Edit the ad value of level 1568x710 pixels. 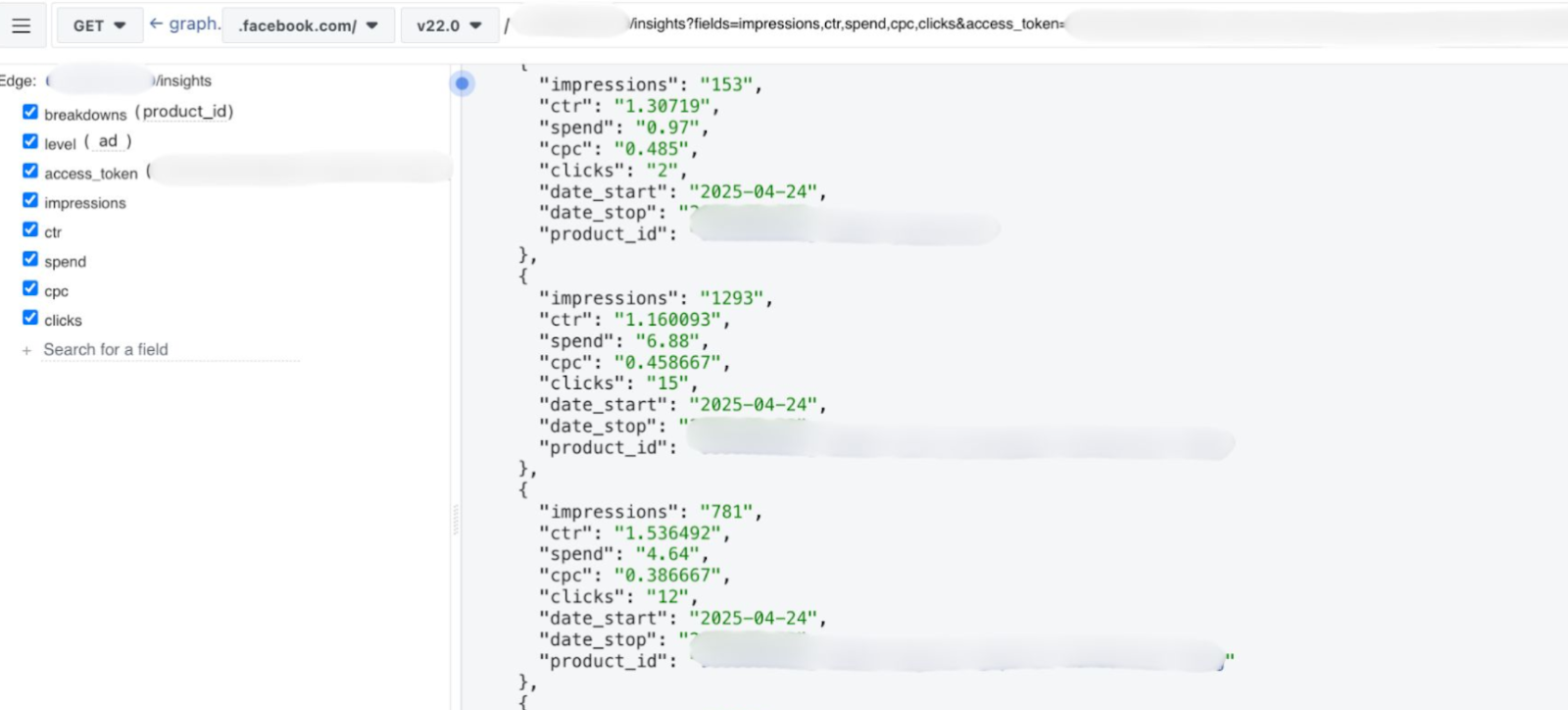pos(108,141)
